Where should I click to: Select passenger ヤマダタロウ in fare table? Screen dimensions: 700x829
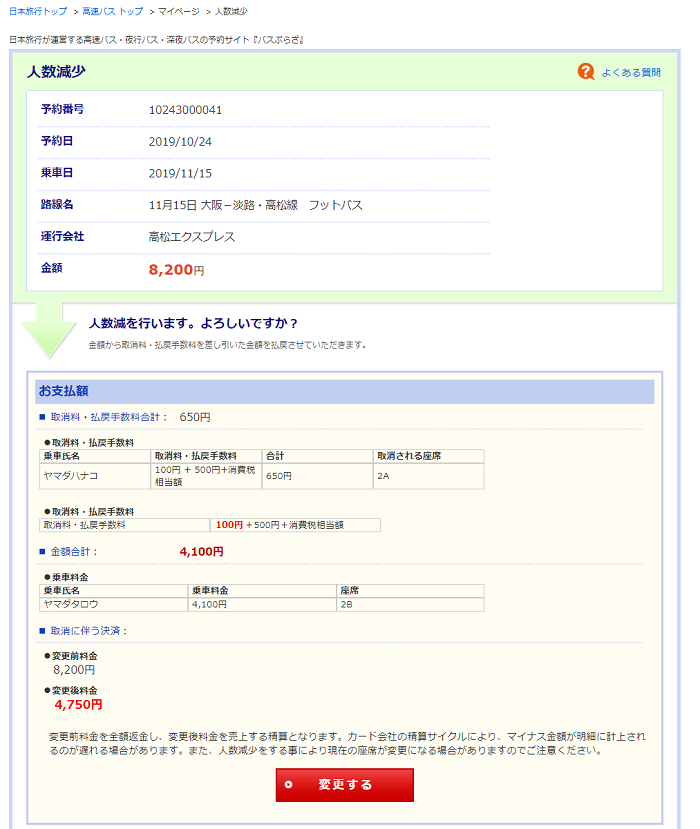click(x=70, y=604)
